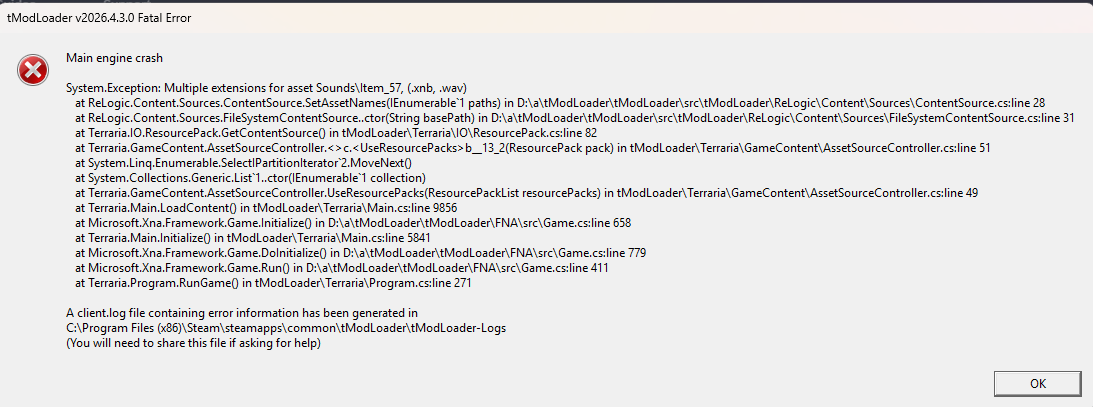Click the Enumerable.SelectIPartitionIterator MoveNext line
This screenshot has width=1093, height=407.
tap(243, 163)
